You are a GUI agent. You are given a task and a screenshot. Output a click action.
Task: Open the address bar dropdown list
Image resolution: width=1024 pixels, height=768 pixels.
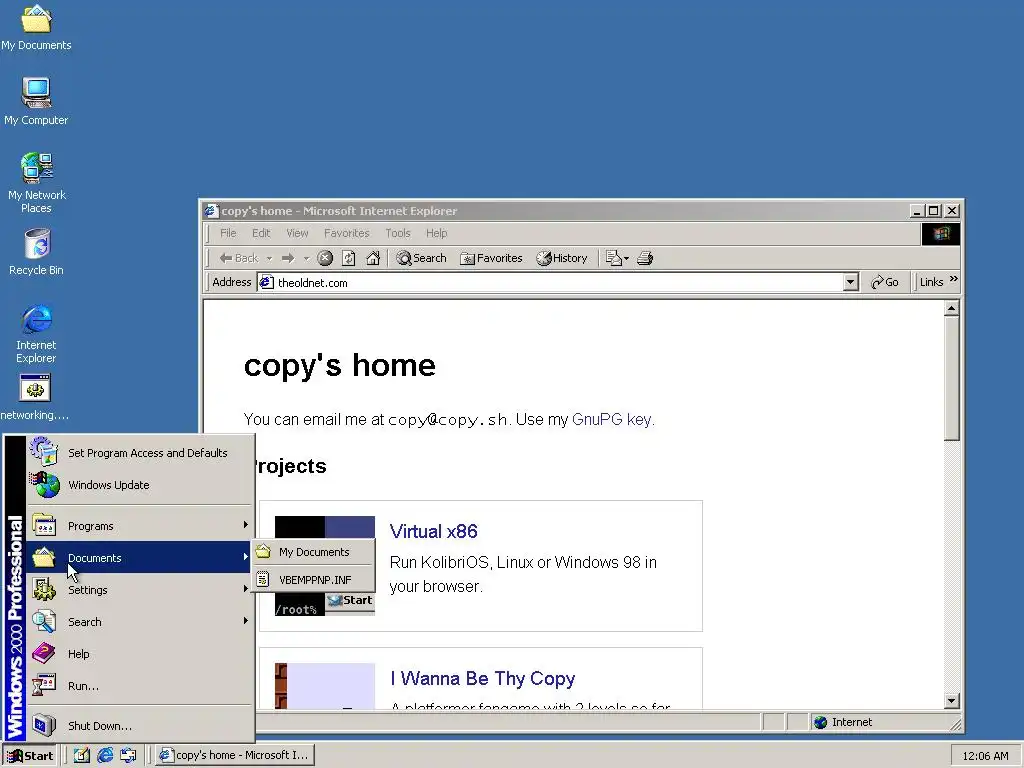(850, 282)
